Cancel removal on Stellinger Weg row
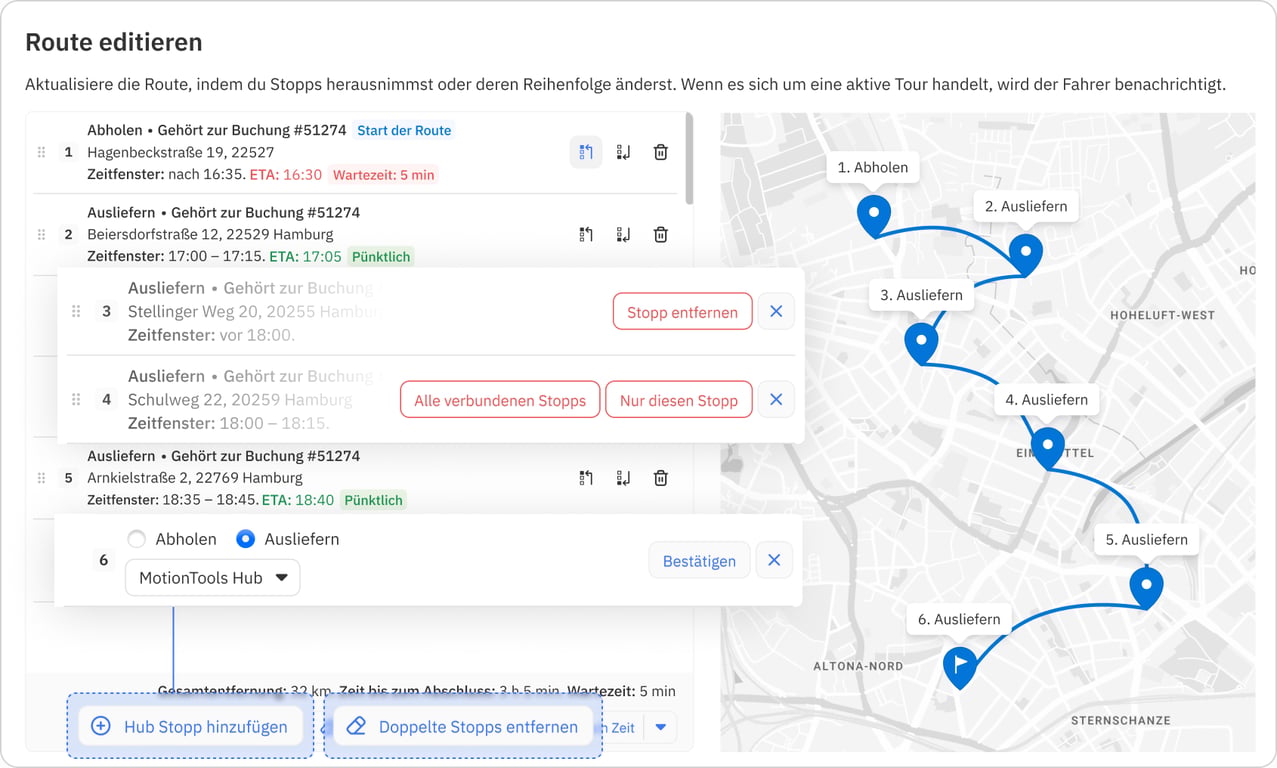The height and width of the screenshot is (768, 1277). [x=776, y=311]
